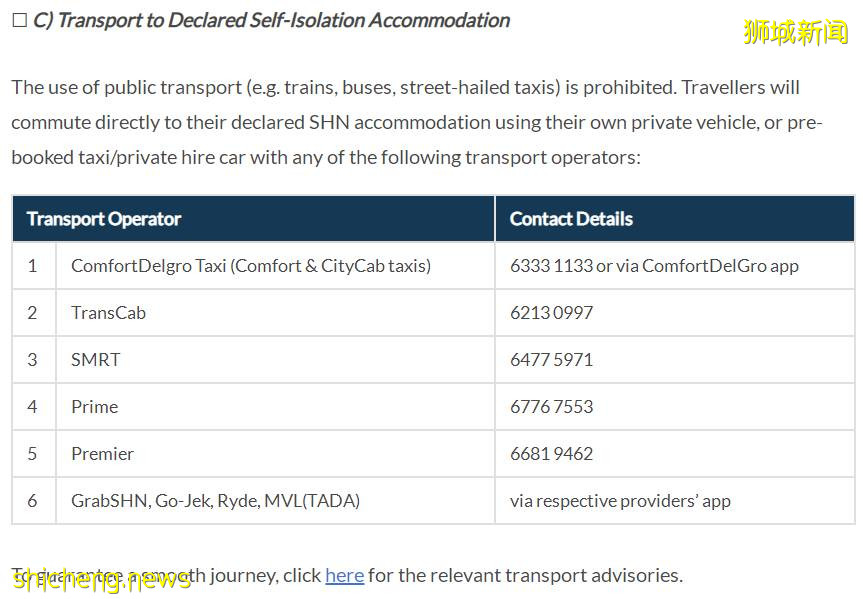Click the Contact Details column header
This screenshot has height=599, width=863.
click(571, 219)
